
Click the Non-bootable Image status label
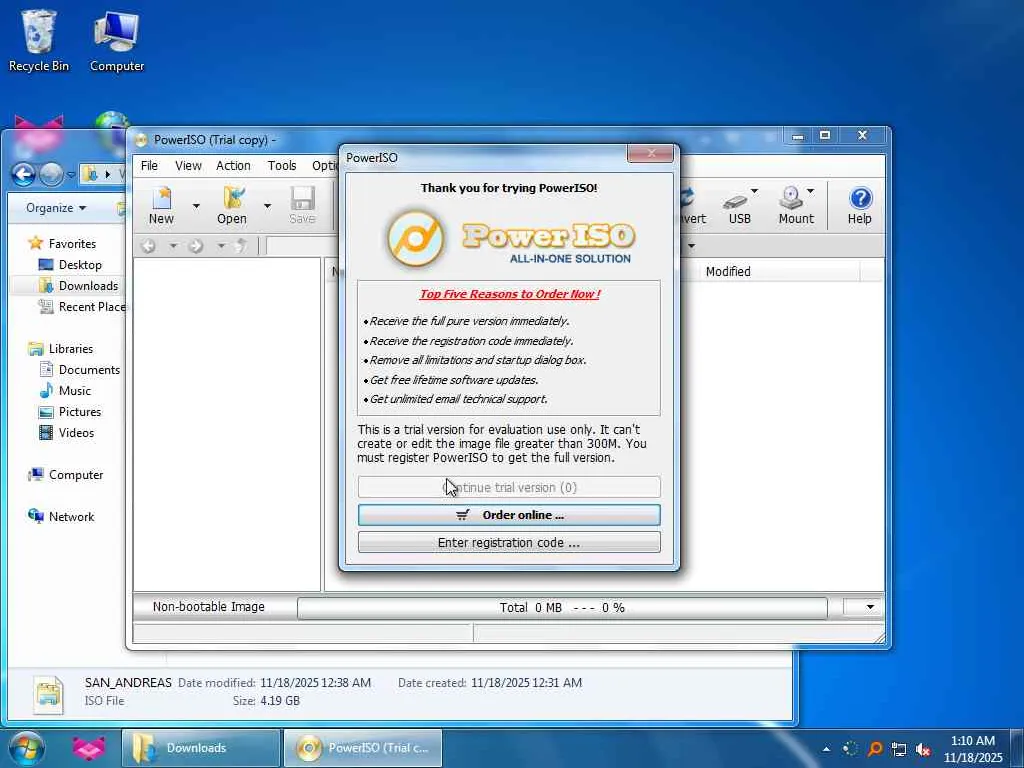(209, 607)
